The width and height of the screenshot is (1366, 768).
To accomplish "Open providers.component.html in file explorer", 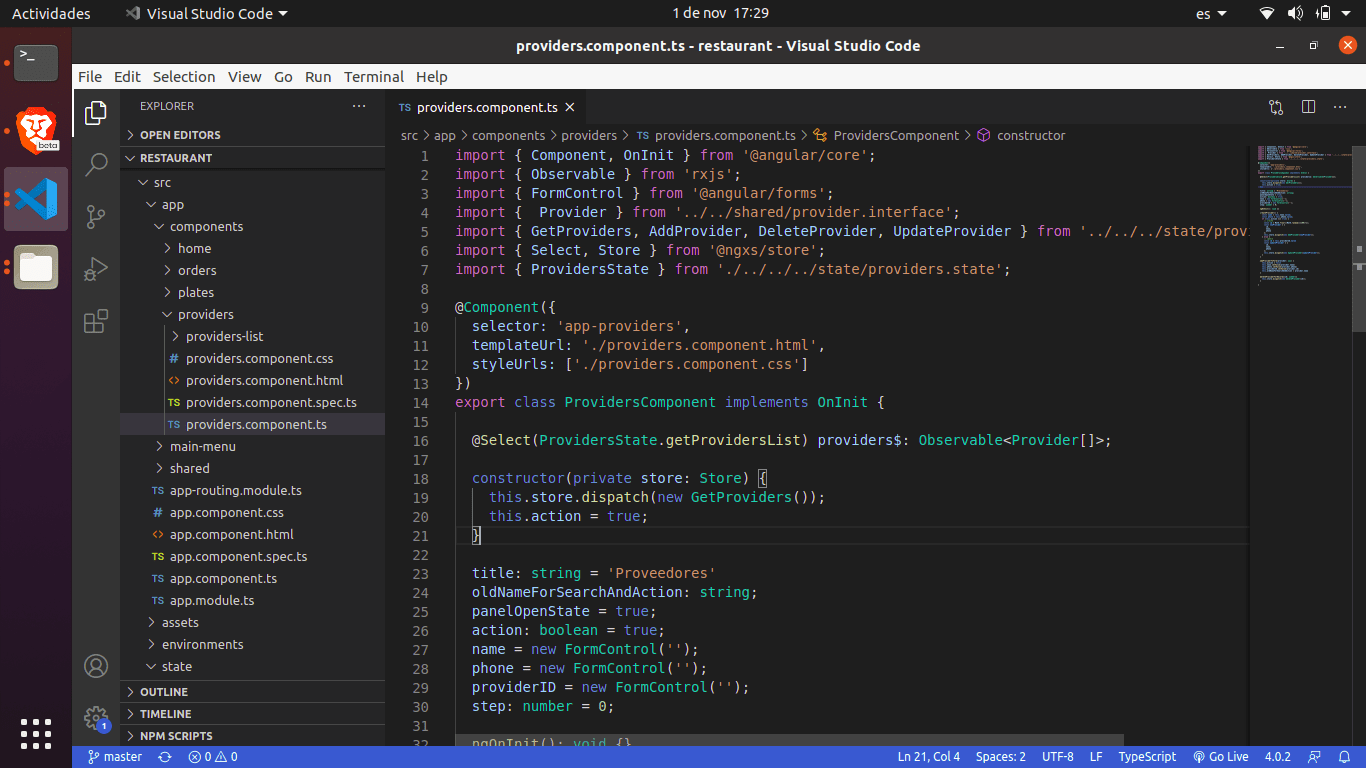I will click(x=264, y=380).
